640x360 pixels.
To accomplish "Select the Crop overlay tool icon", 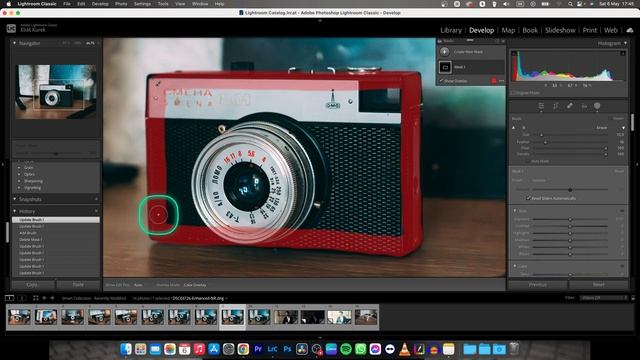I will pyautogui.click(x=556, y=106).
